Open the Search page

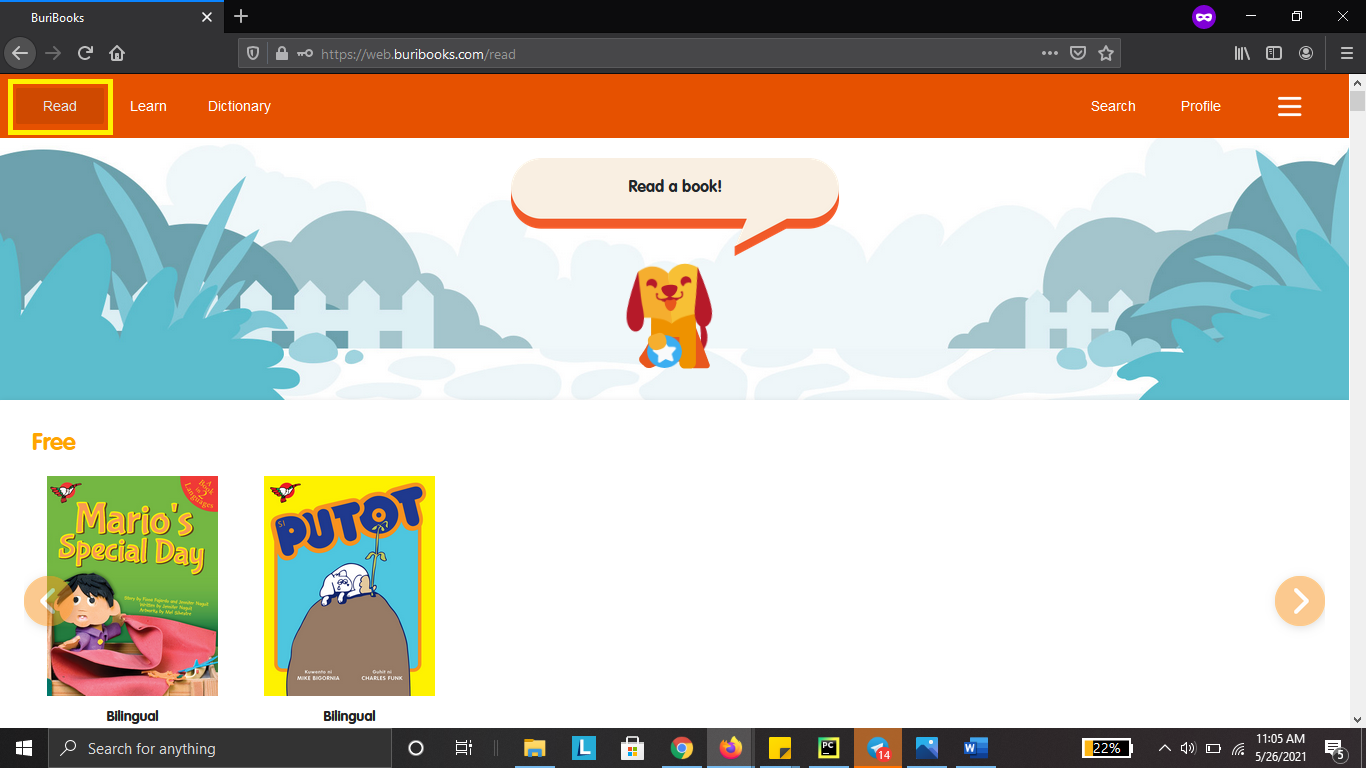[1113, 106]
